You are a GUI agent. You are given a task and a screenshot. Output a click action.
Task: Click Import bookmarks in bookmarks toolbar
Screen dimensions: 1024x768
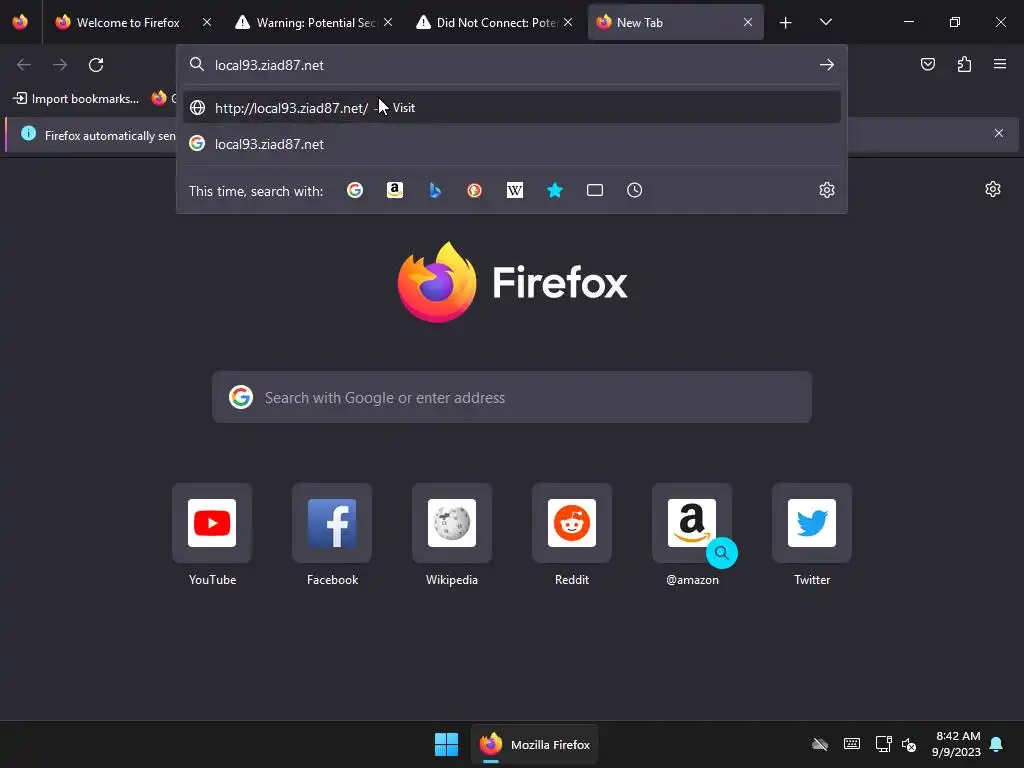point(76,99)
